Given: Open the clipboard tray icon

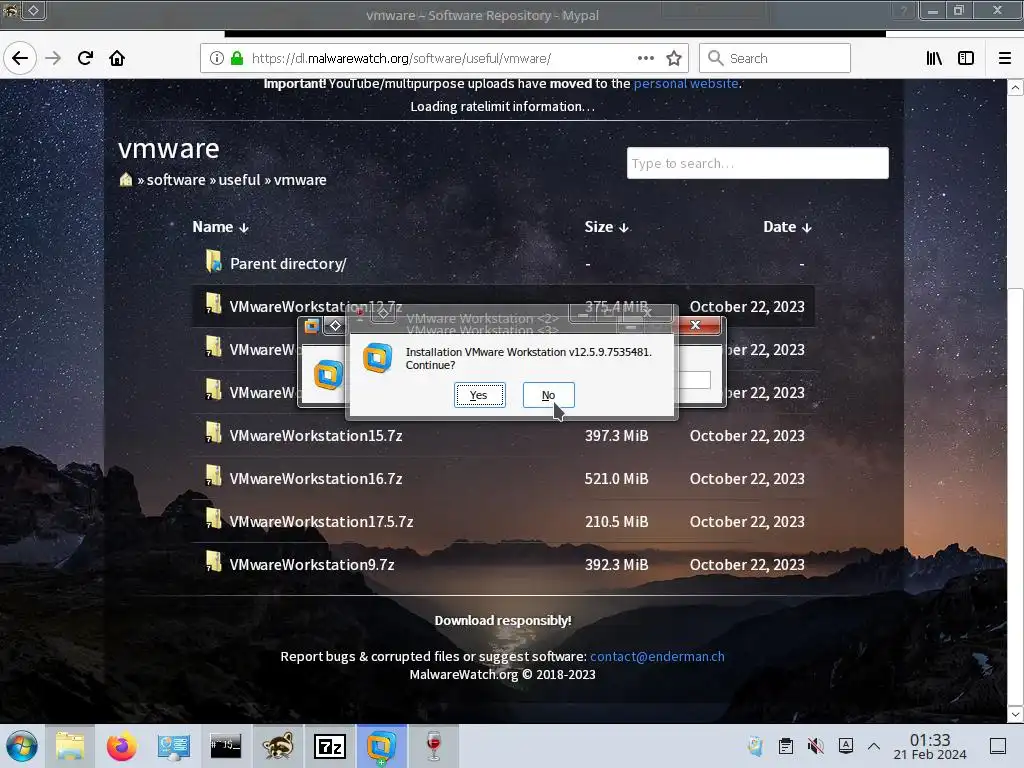Looking at the screenshot, I should 786,746.
